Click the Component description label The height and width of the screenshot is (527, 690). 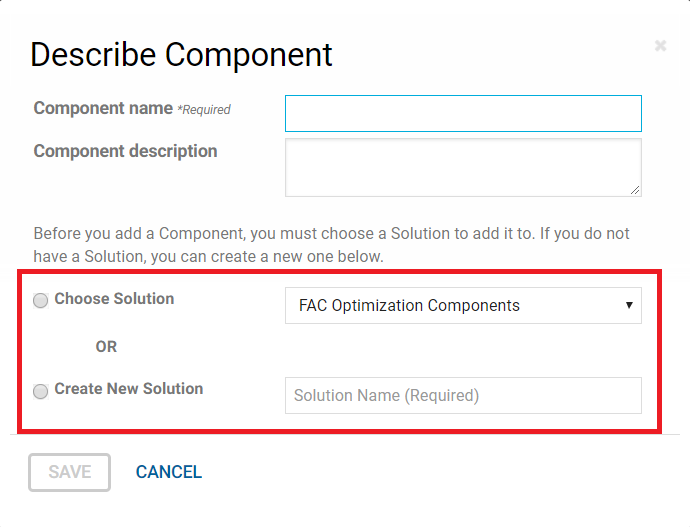click(x=125, y=152)
